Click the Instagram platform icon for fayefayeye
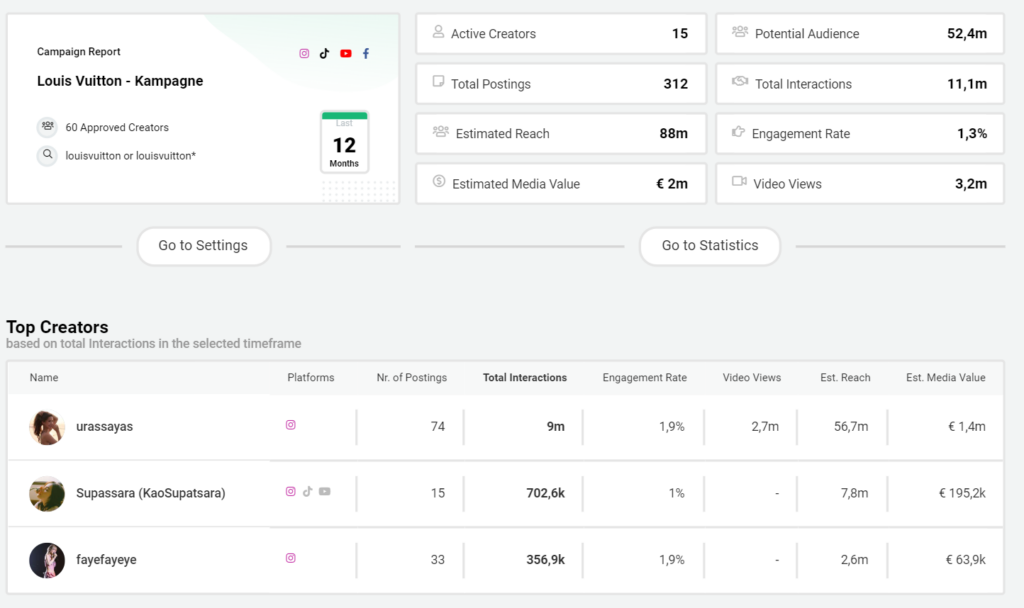This screenshot has height=608, width=1024. [x=291, y=559]
